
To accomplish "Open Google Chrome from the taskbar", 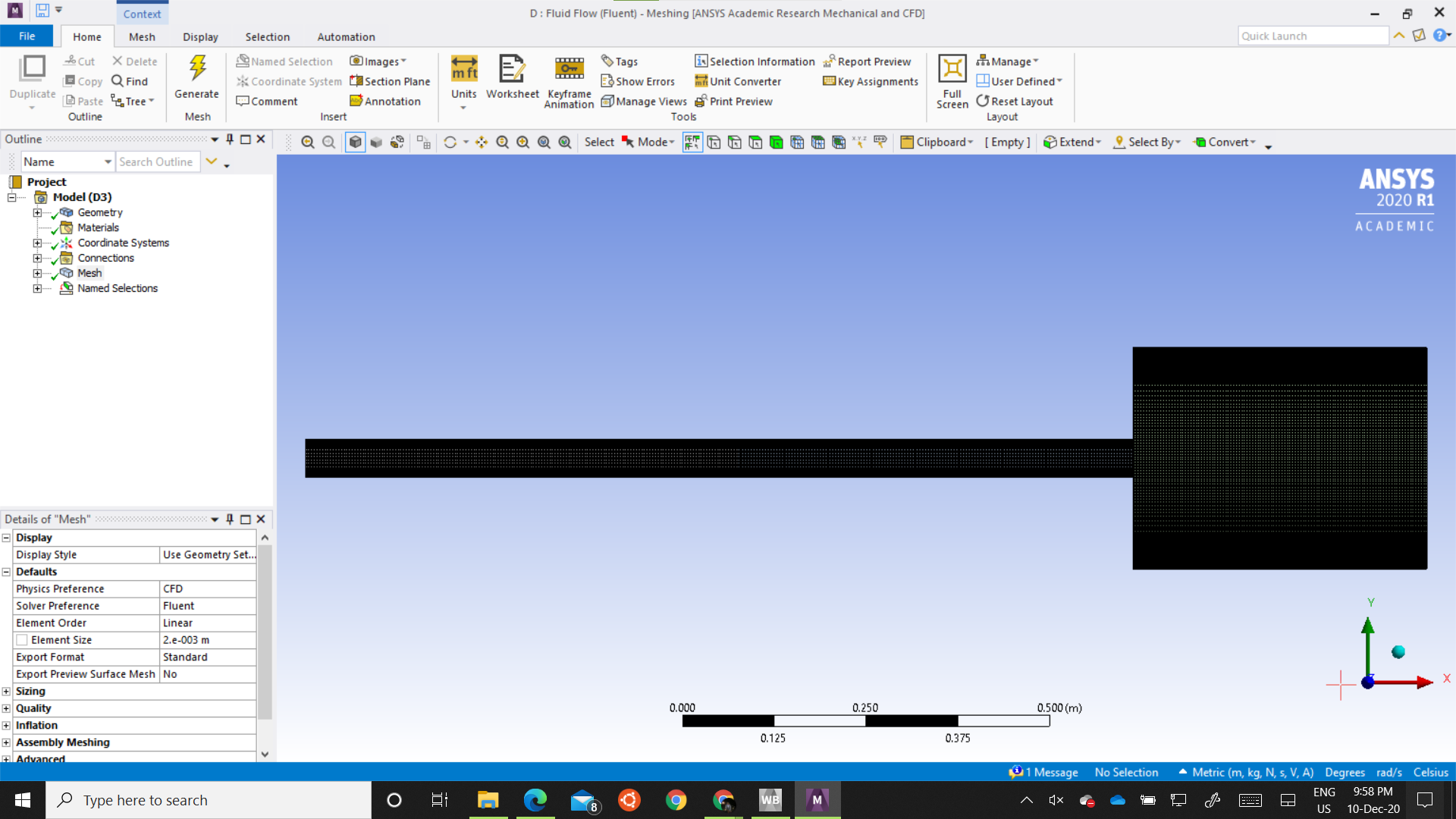I will 676,799.
